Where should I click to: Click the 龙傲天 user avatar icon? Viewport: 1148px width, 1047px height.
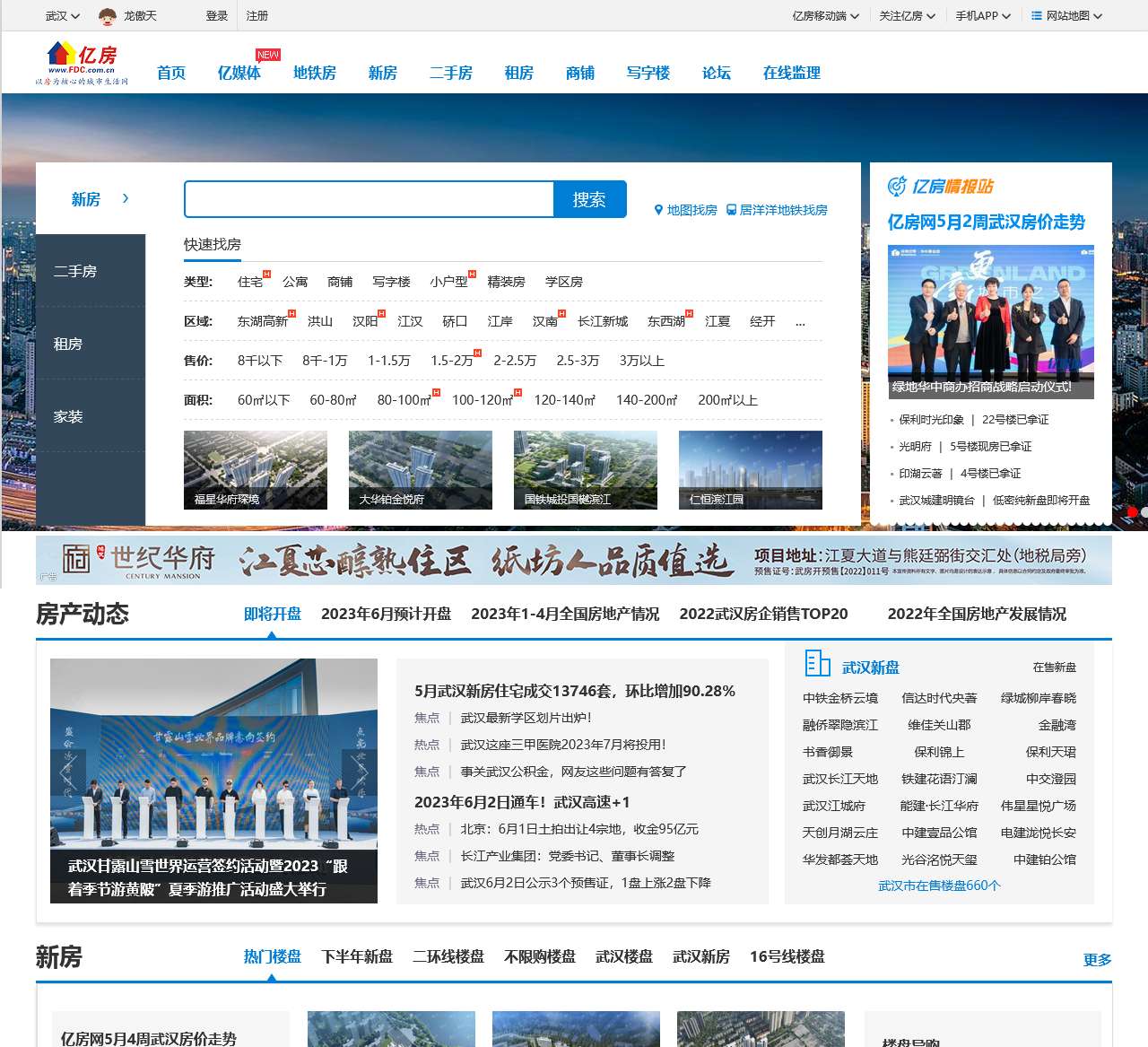point(108,15)
